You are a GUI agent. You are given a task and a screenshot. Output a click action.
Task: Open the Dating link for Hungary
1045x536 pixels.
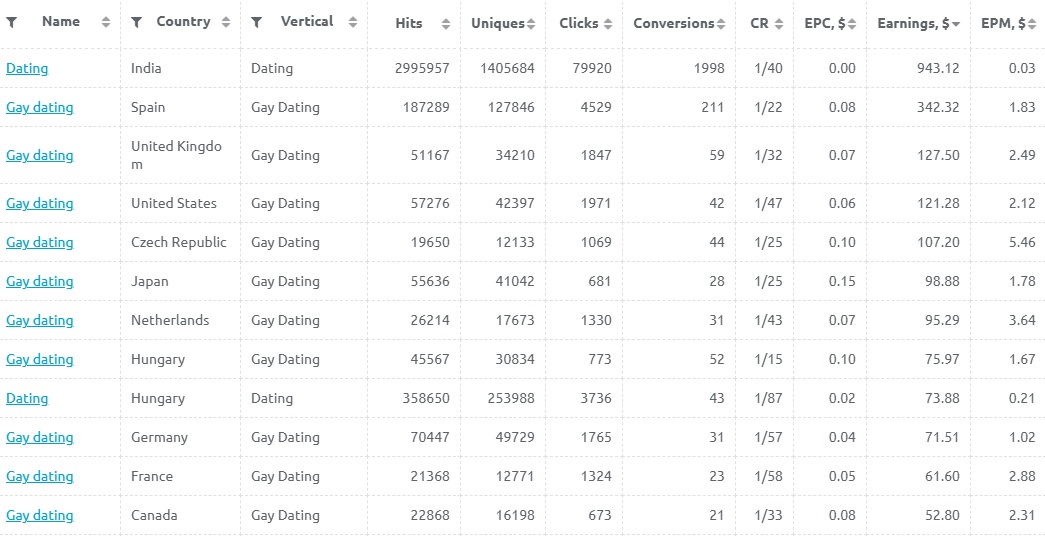[27, 398]
